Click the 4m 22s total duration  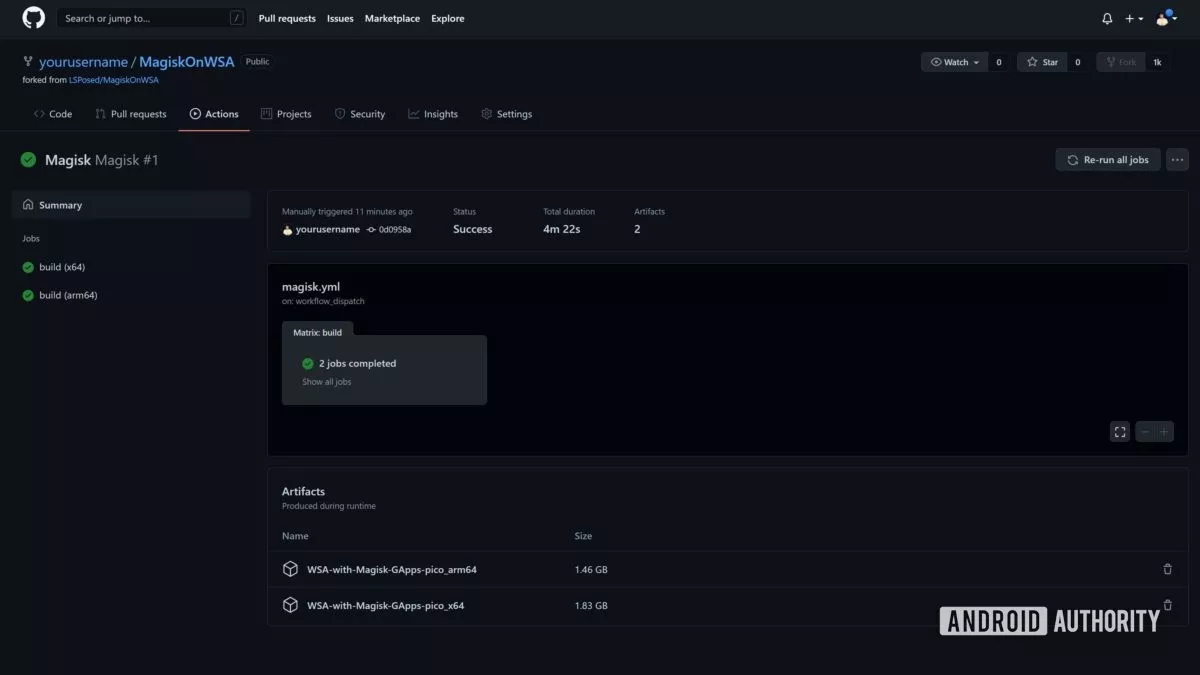(x=561, y=229)
